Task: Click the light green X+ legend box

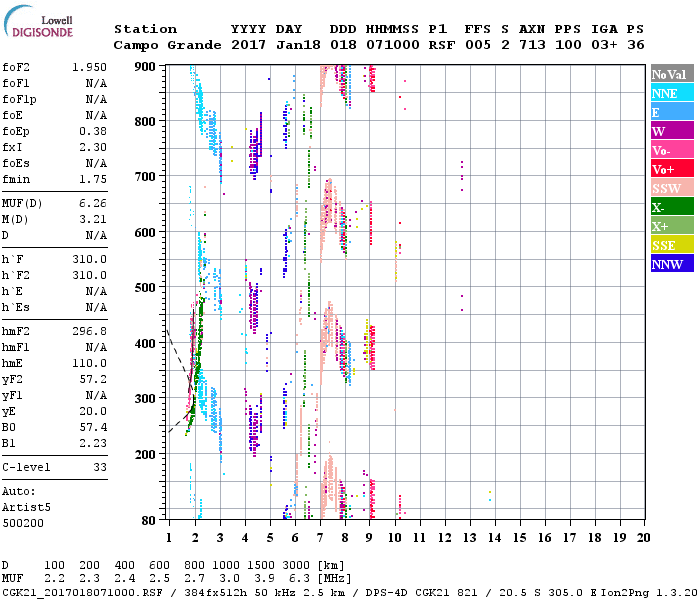Action: click(x=672, y=226)
